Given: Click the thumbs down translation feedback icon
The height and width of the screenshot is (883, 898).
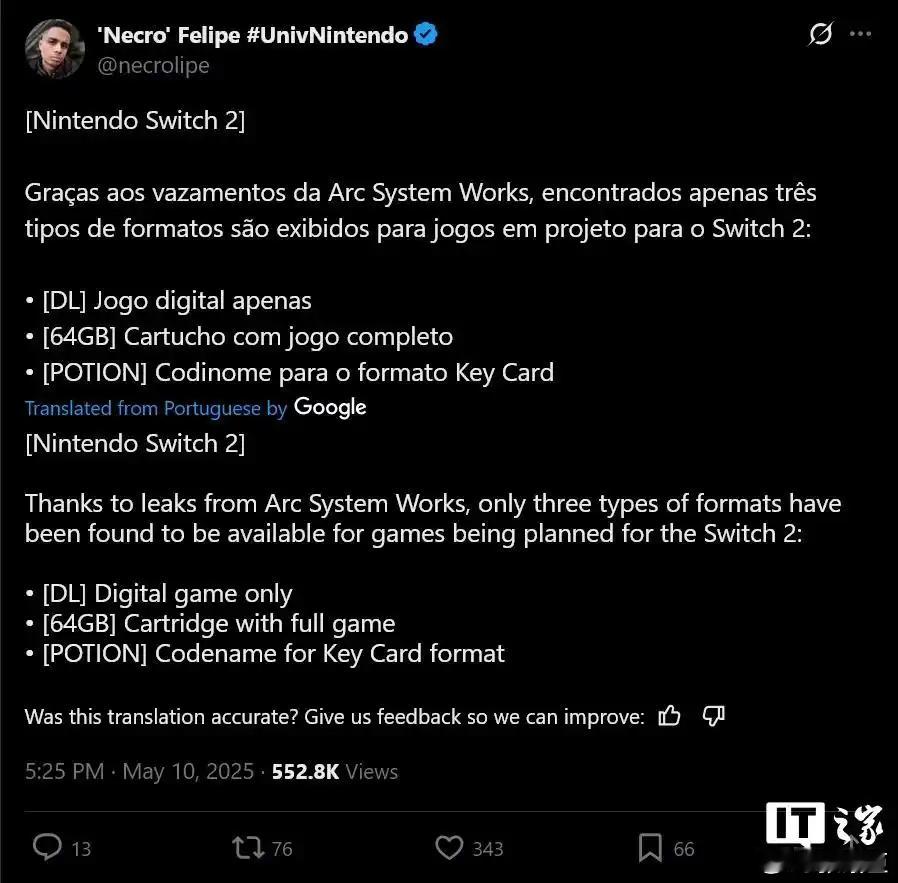Looking at the screenshot, I should tap(714, 716).
